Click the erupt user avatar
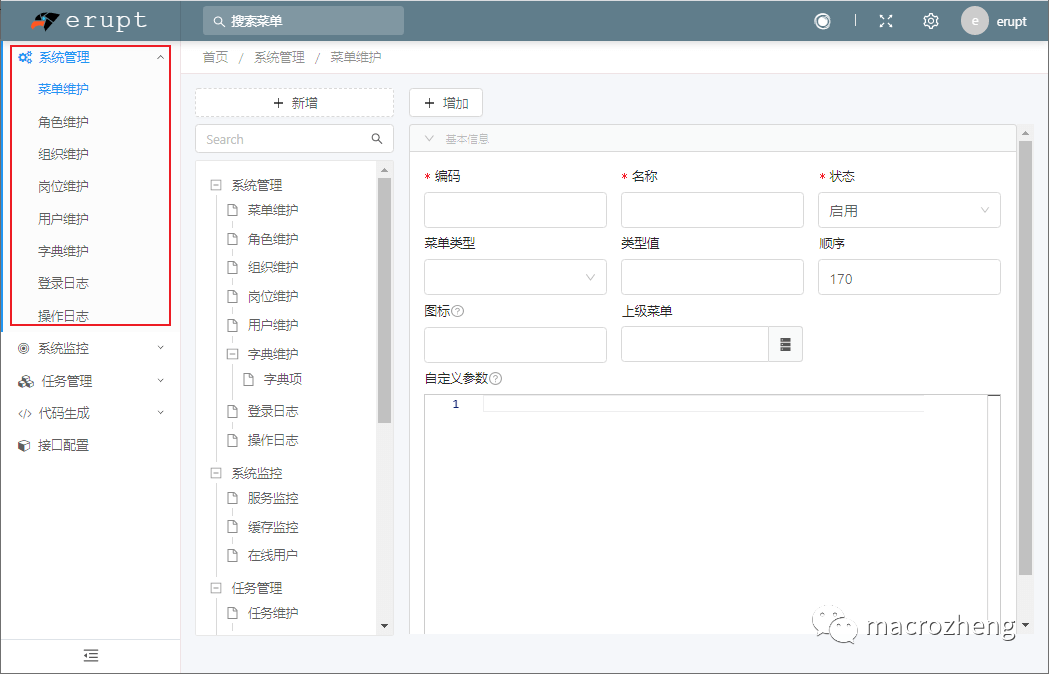Screen dimensions: 1049x674 [x=975, y=21]
